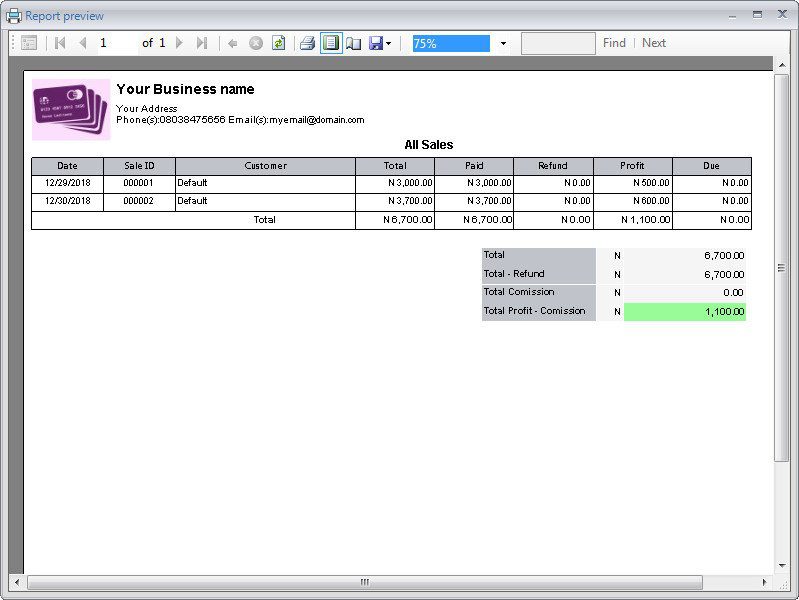799x600 pixels.
Task: Stop report rendering icon
Action: 256,43
